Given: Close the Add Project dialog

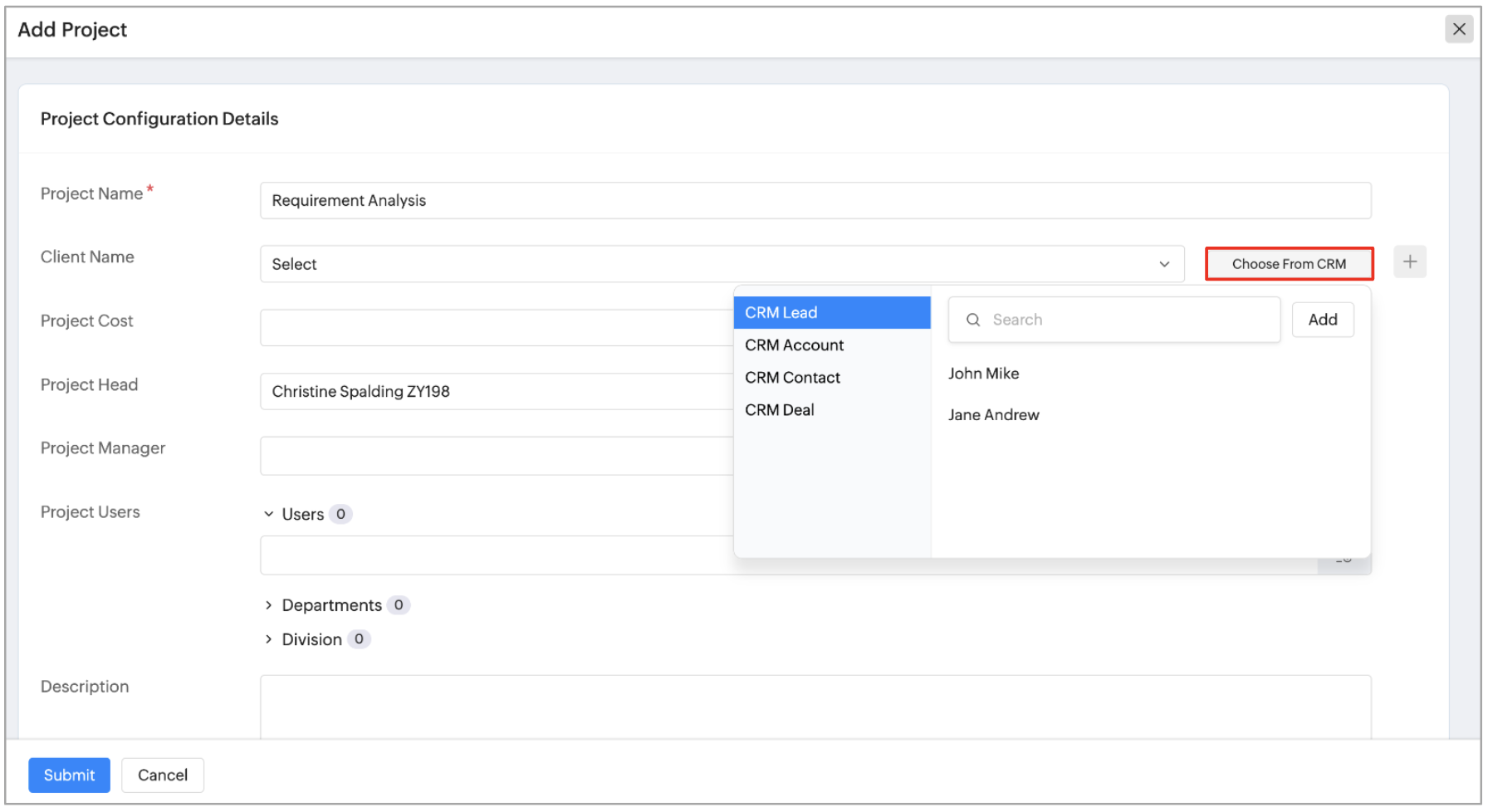Looking at the screenshot, I should point(1458,30).
